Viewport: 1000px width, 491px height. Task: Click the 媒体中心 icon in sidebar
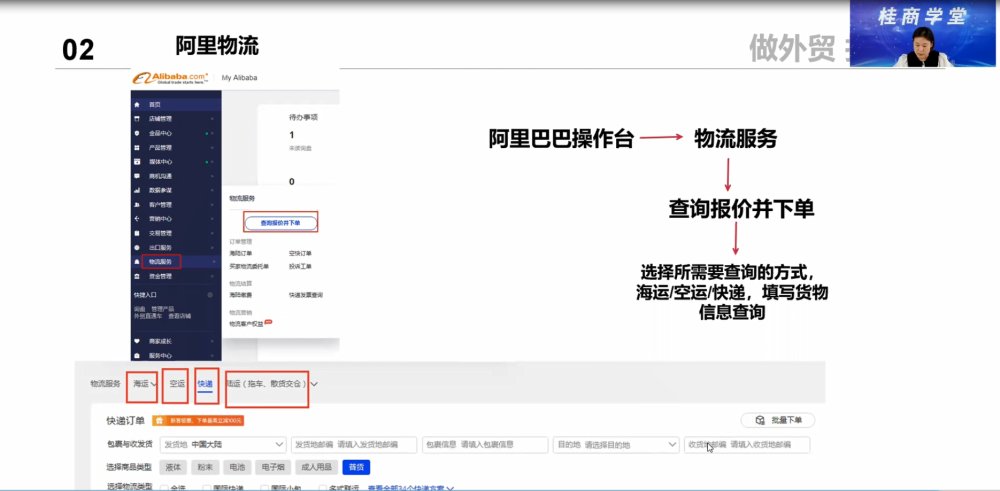[x=136, y=162]
